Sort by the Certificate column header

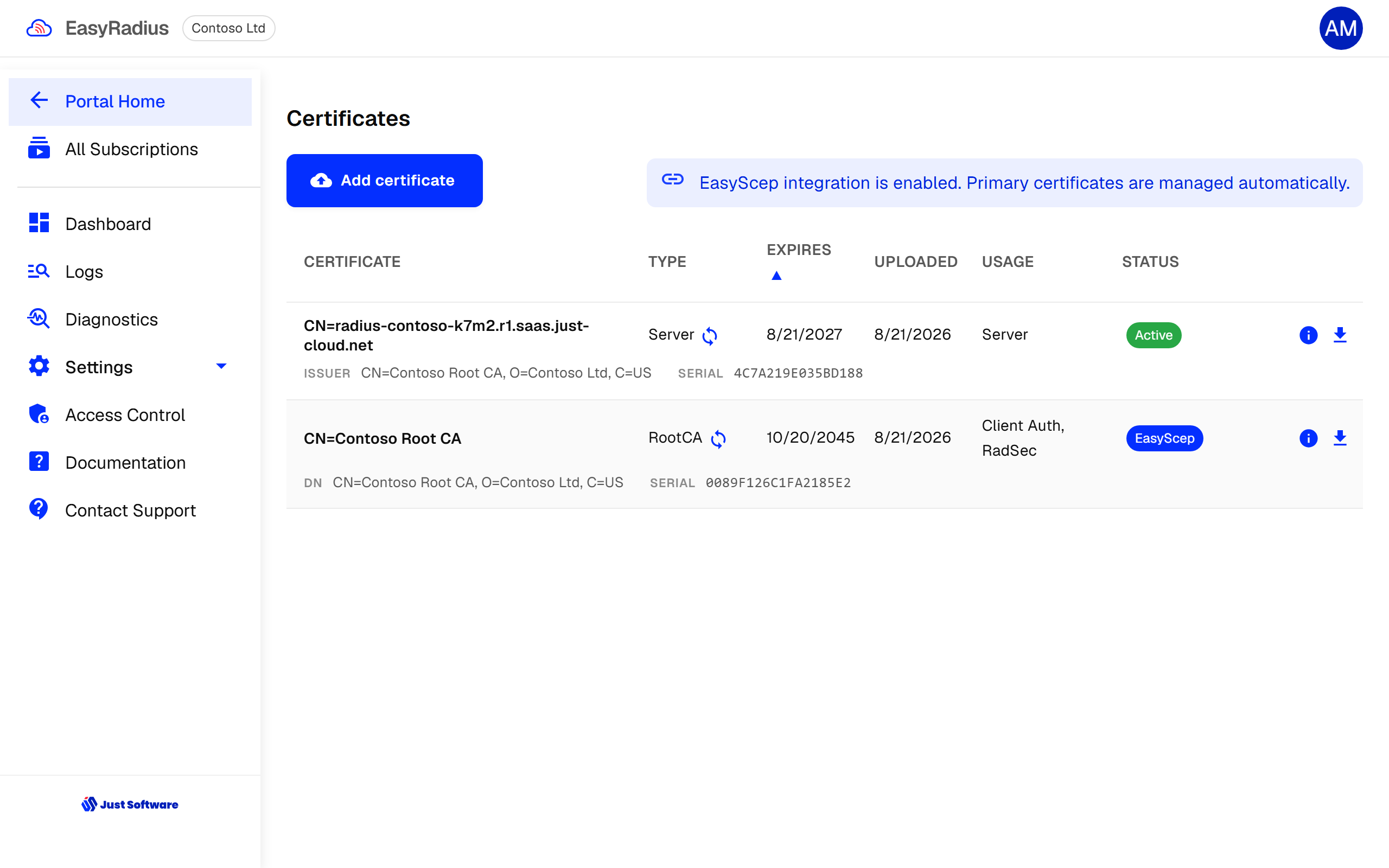pyautogui.click(x=352, y=262)
